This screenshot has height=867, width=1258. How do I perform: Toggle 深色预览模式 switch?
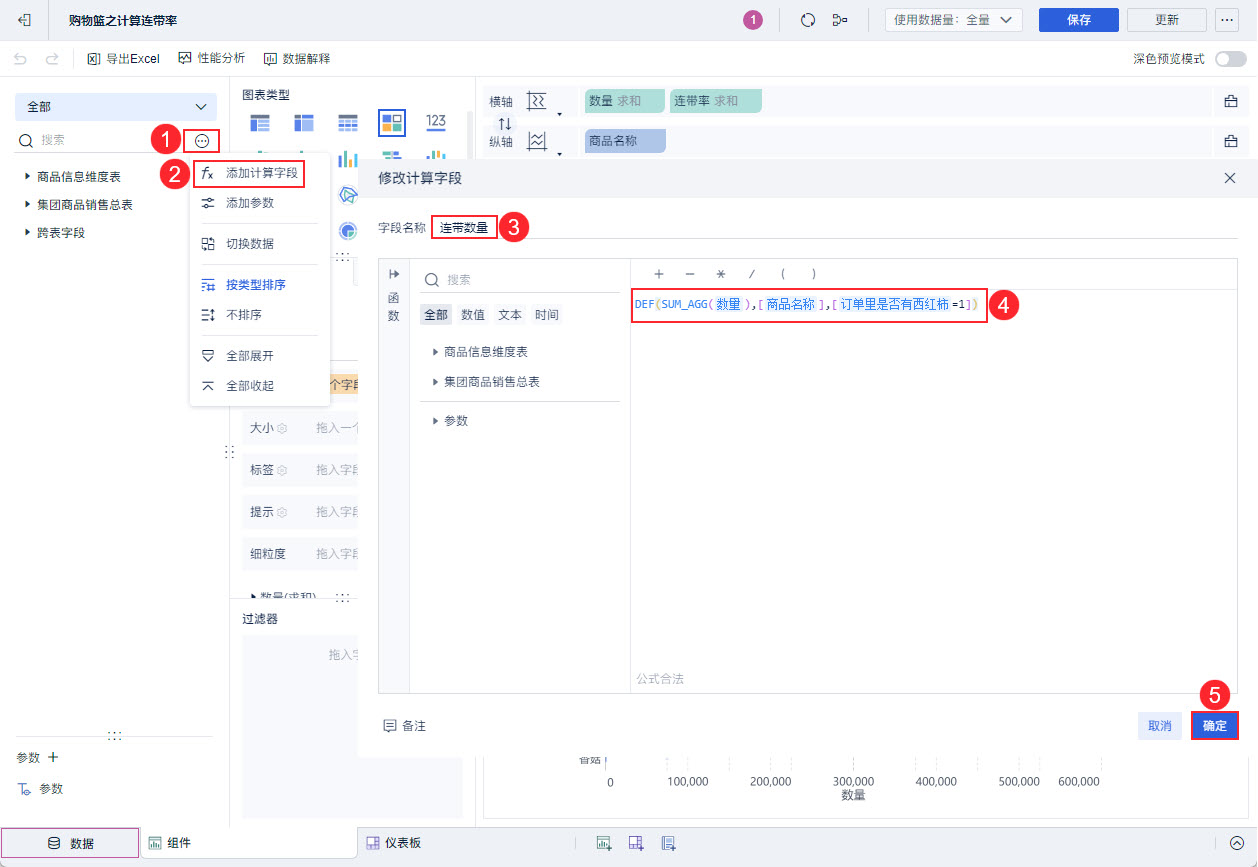(x=1230, y=59)
